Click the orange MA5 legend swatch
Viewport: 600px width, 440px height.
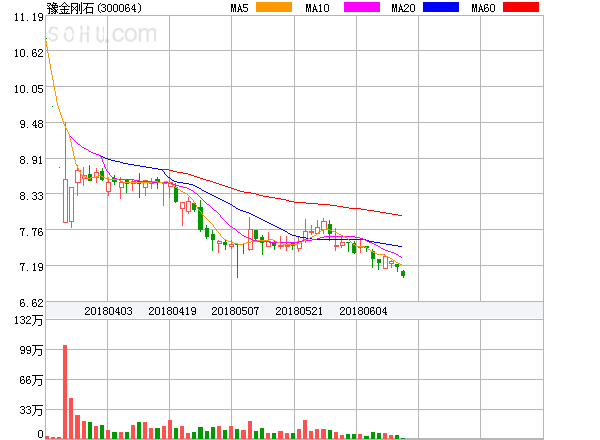tap(274, 7)
